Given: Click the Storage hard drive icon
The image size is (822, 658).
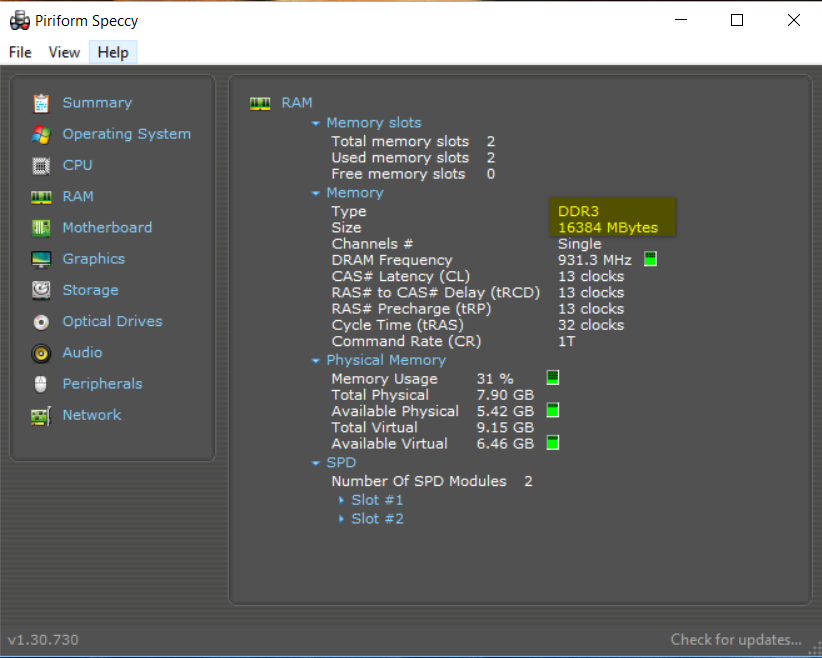Looking at the screenshot, I should click(x=41, y=290).
